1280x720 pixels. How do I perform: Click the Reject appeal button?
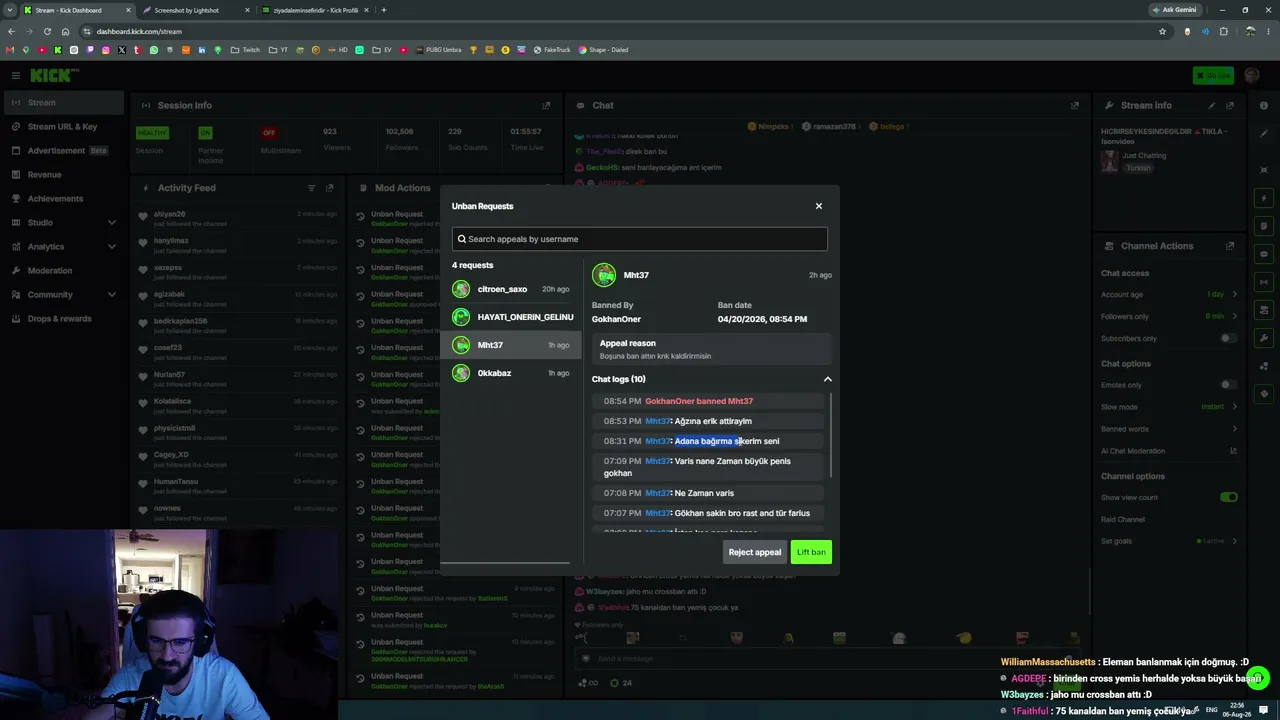(755, 552)
